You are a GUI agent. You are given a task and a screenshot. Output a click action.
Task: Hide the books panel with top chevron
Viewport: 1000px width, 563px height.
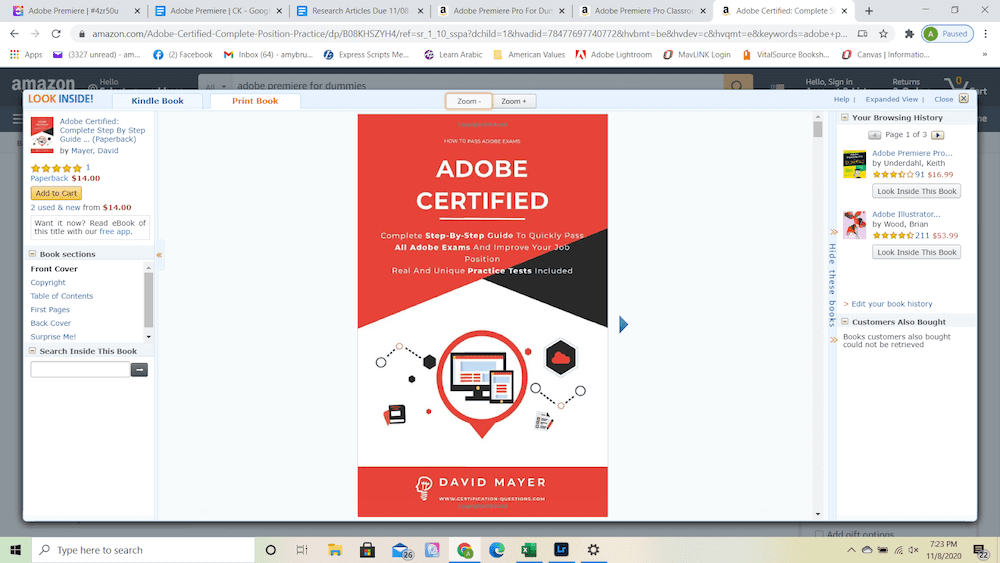click(833, 232)
